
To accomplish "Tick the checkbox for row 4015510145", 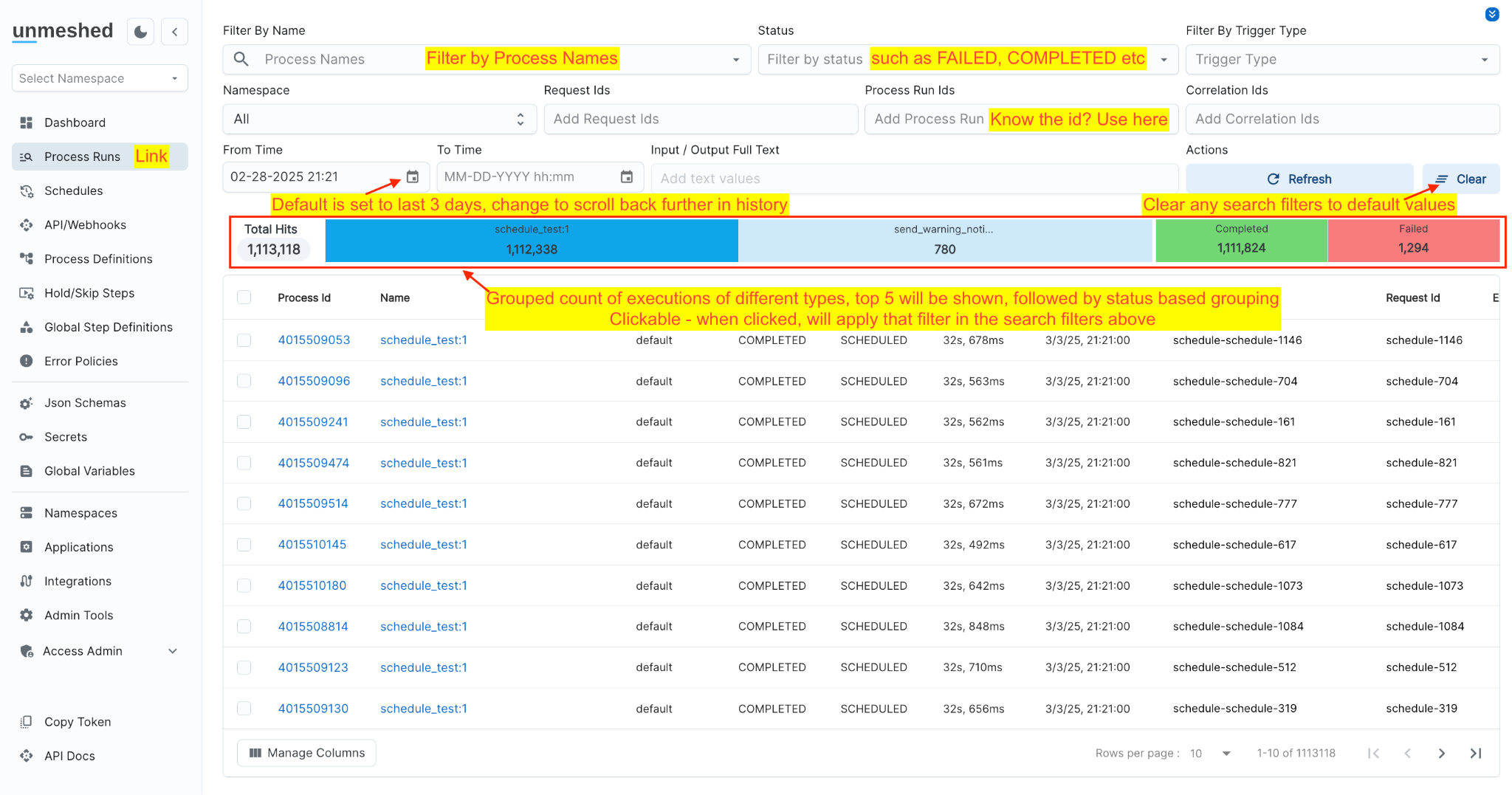I will [x=244, y=545].
